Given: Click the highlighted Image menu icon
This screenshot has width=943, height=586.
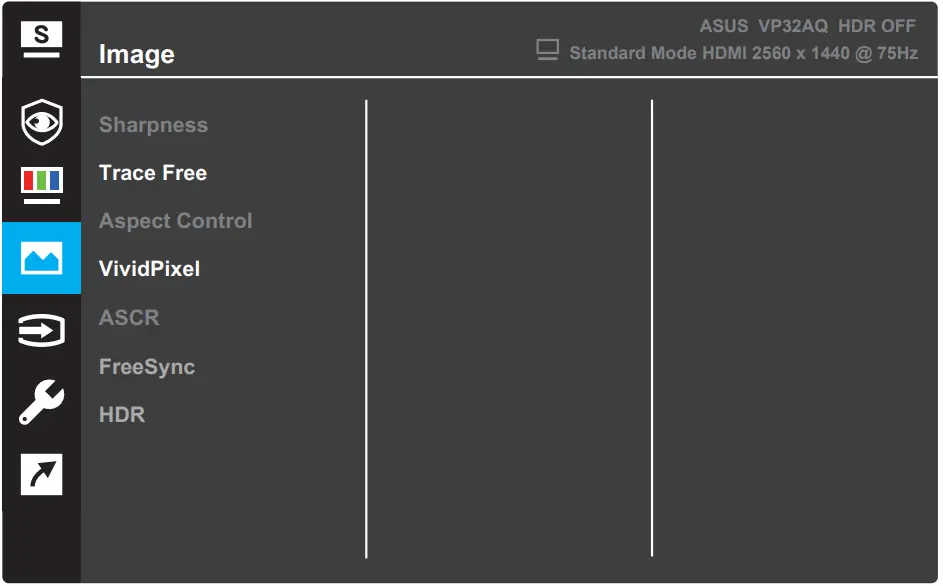Looking at the screenshot, I should [x=41, y=258].
